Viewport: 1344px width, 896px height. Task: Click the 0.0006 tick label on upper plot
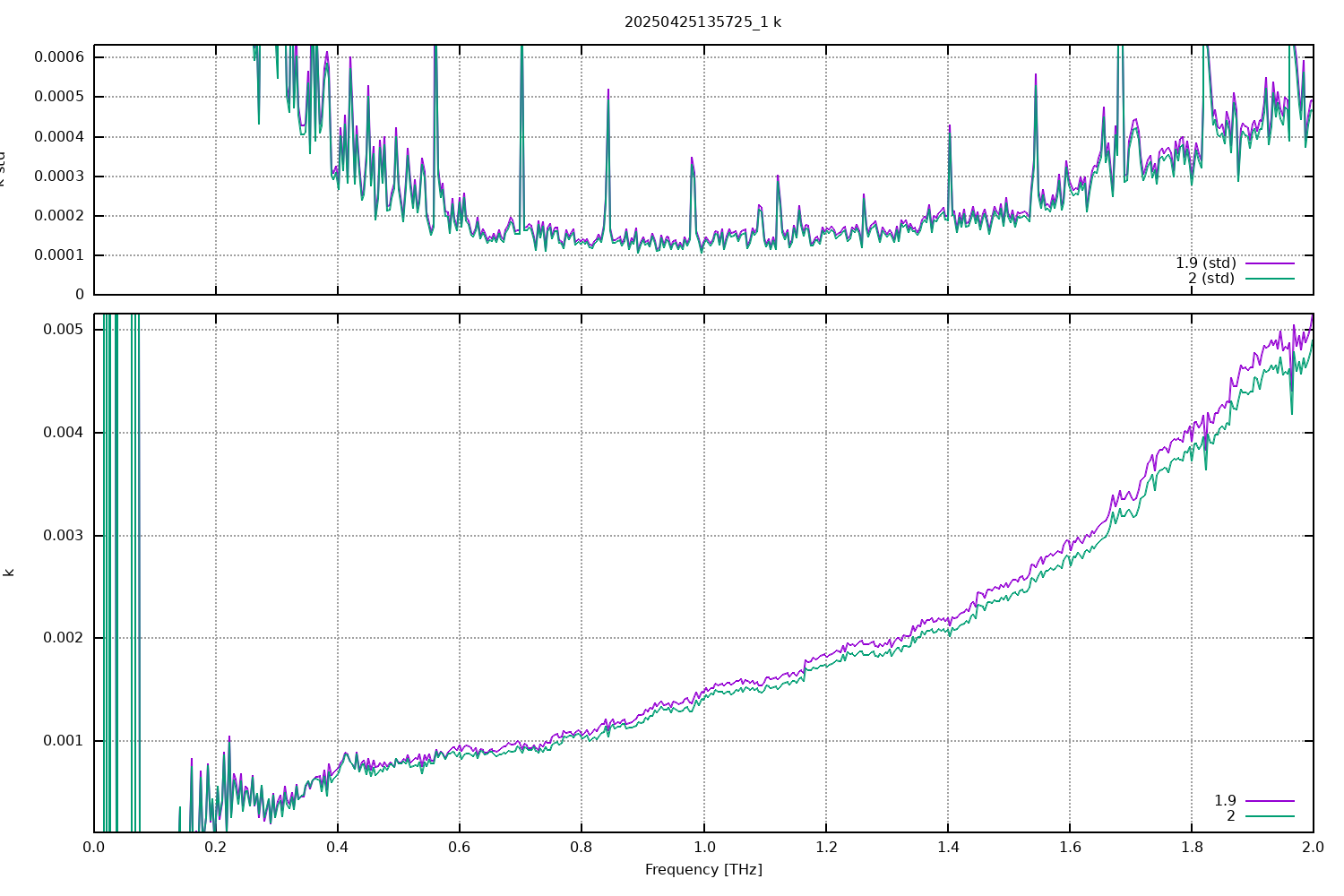59,57
